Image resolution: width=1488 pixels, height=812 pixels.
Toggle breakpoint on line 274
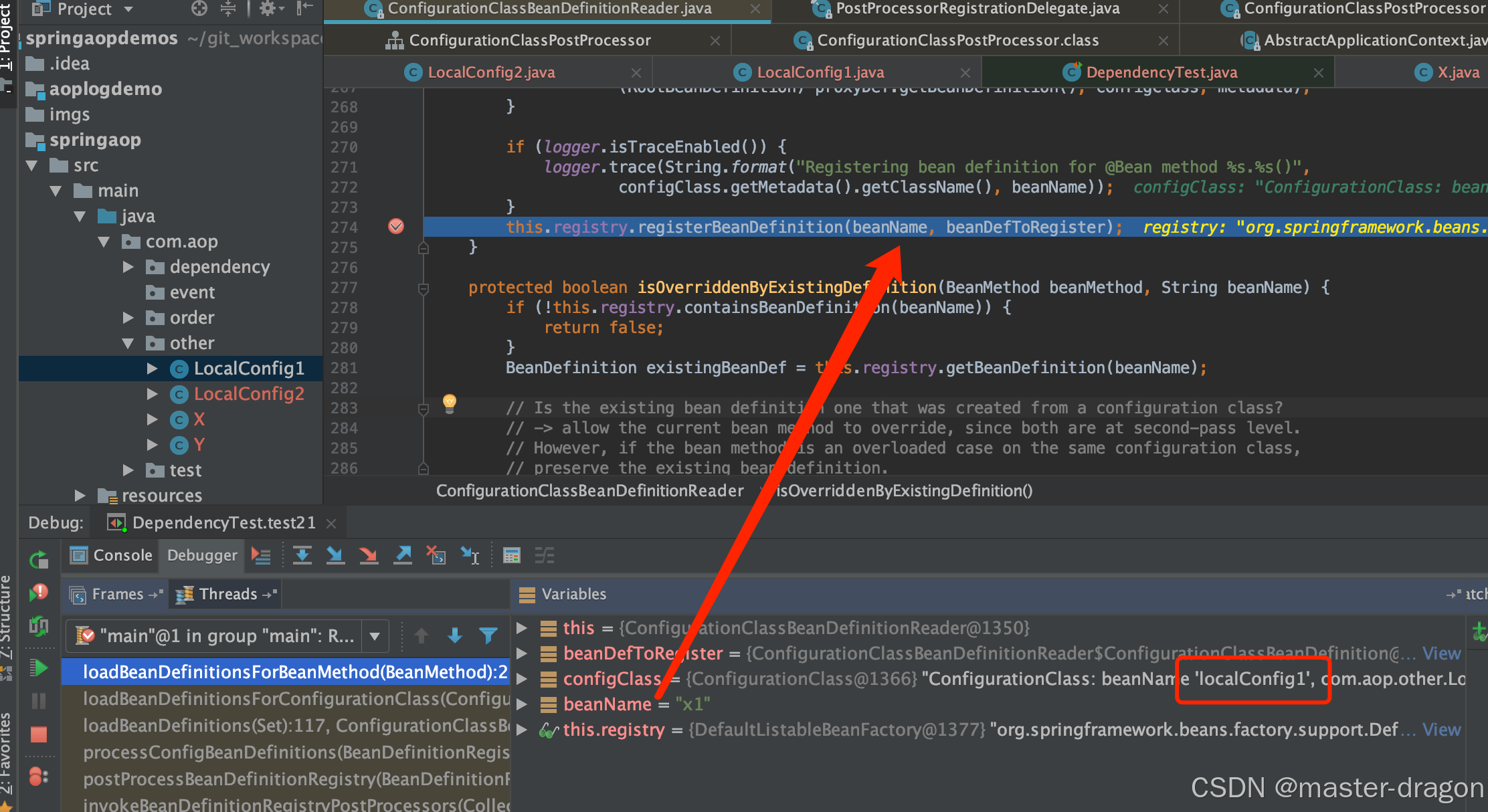(x=396, y=227)
